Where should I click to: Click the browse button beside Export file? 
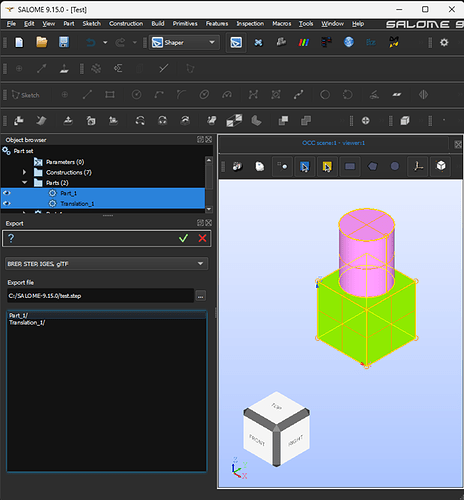pos(201,296)
